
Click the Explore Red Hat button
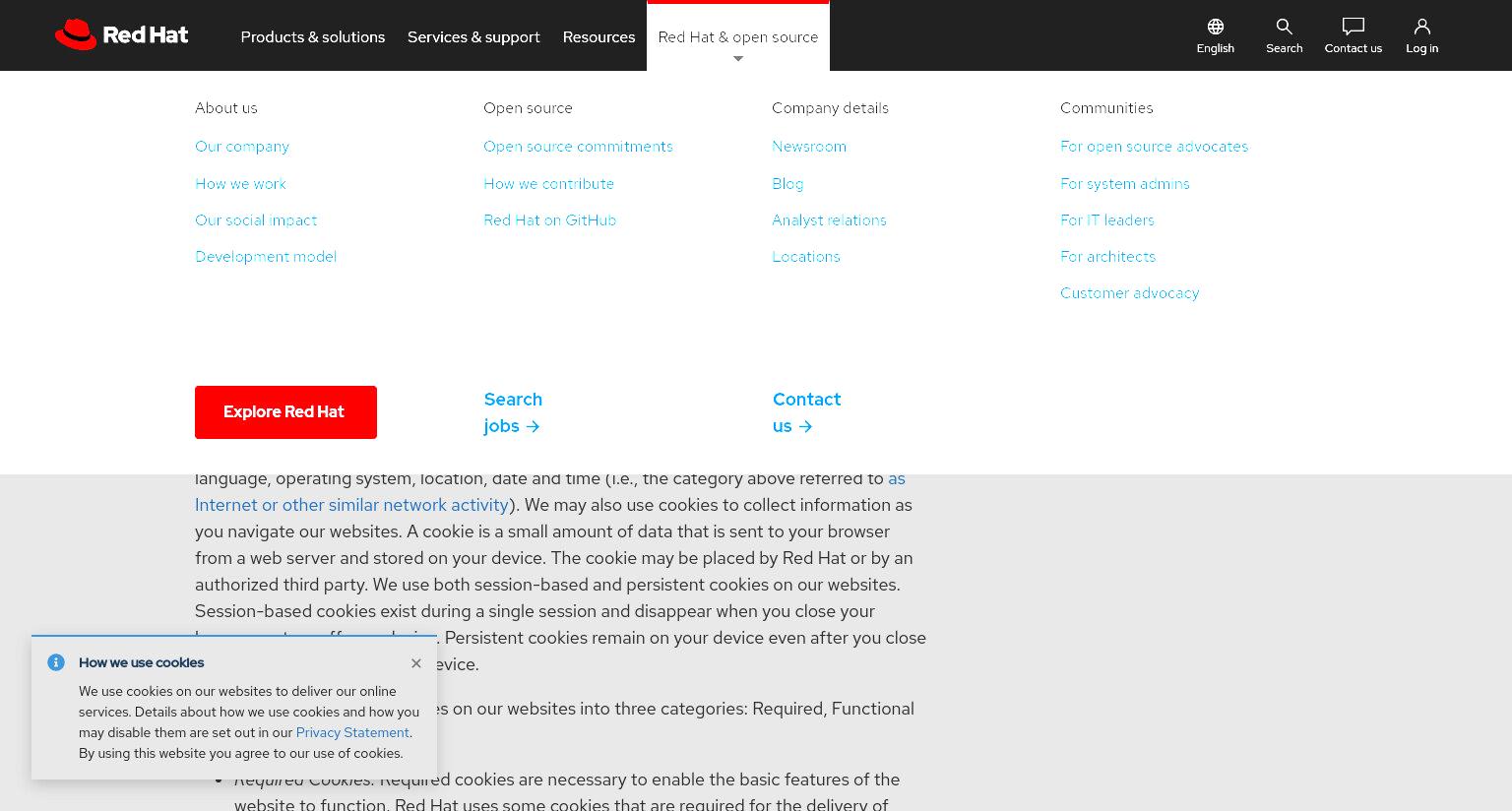click(285, 412)
